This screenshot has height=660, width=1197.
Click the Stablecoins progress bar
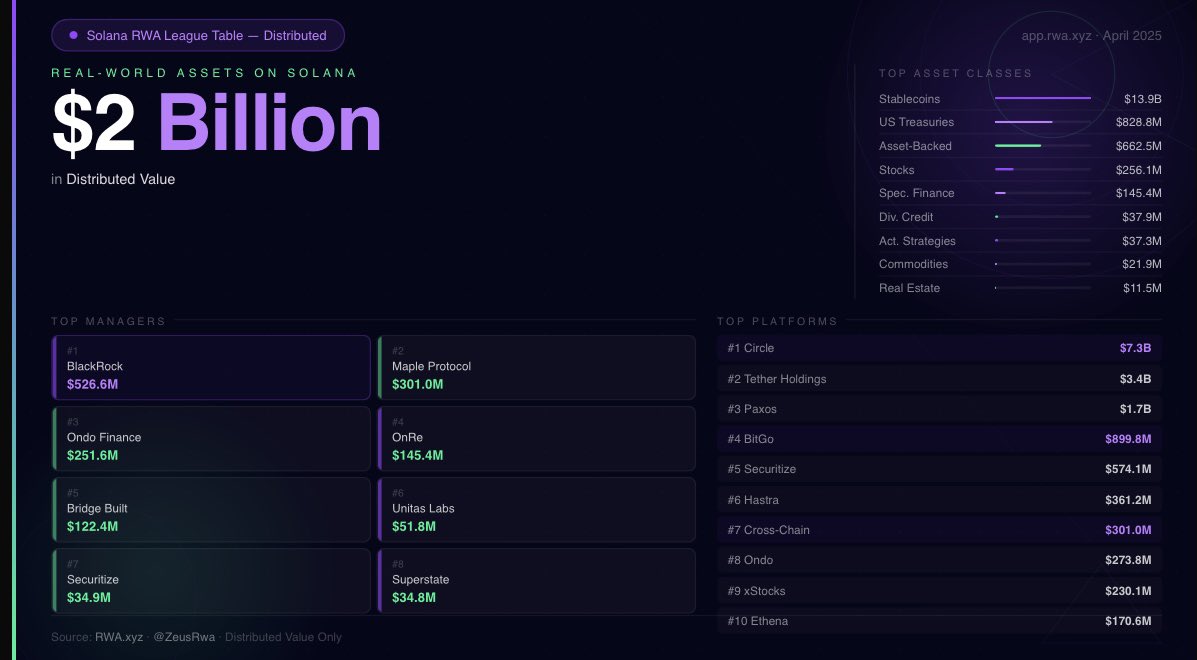click(1042, 98)
